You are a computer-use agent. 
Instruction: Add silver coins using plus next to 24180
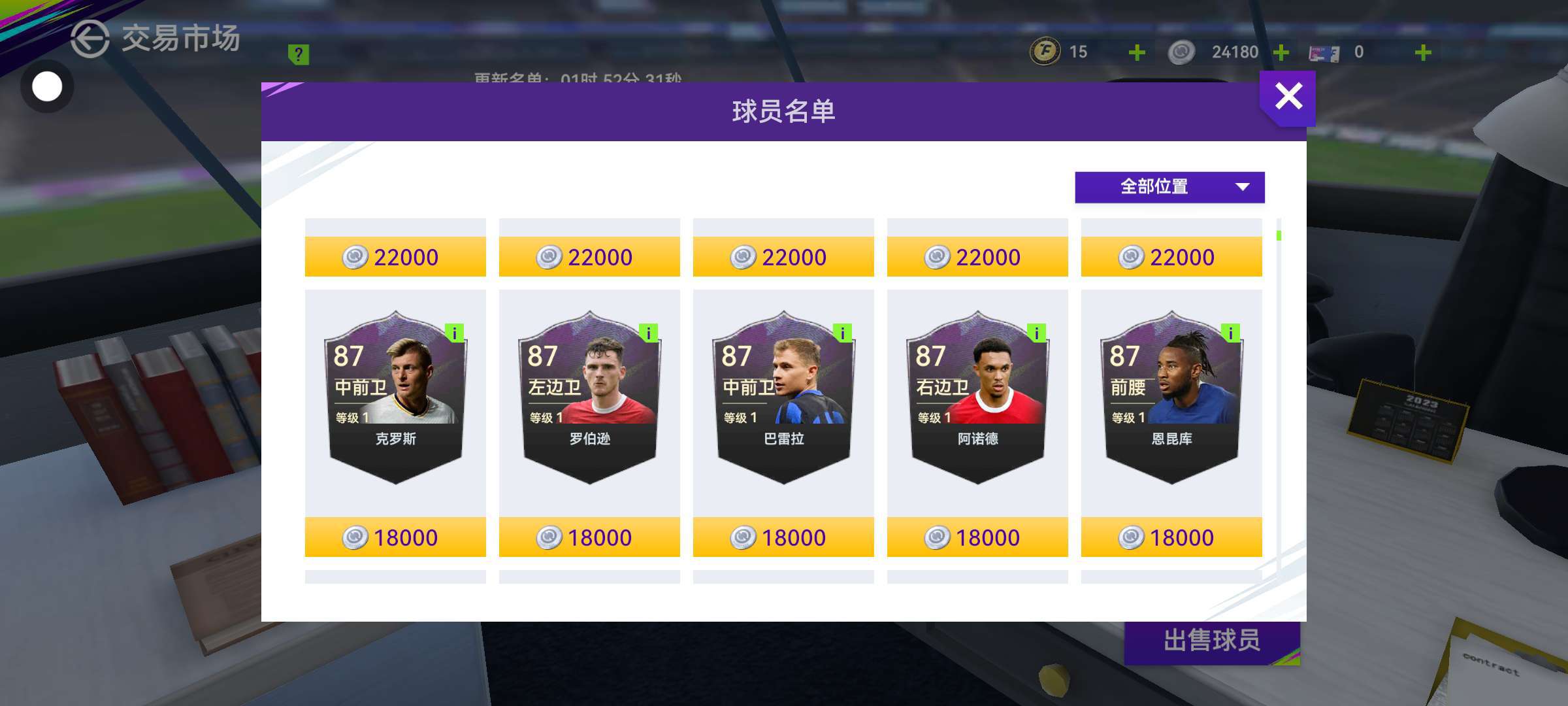pos(1281,52)
